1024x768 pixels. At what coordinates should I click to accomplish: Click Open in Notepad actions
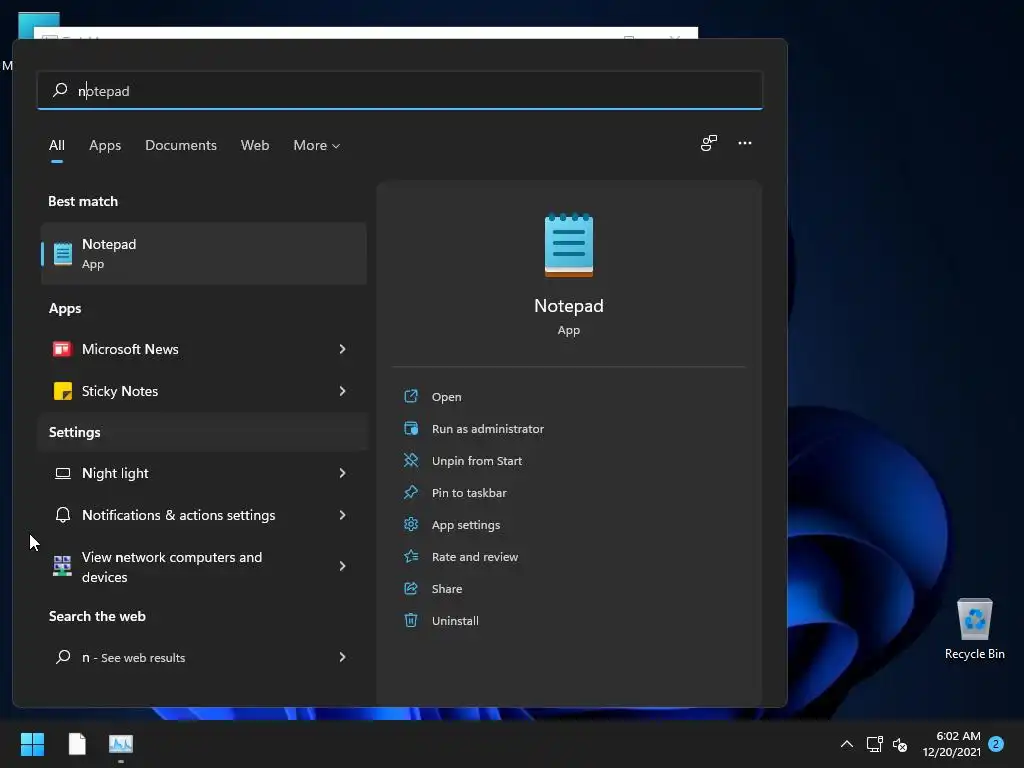point(447,396)
